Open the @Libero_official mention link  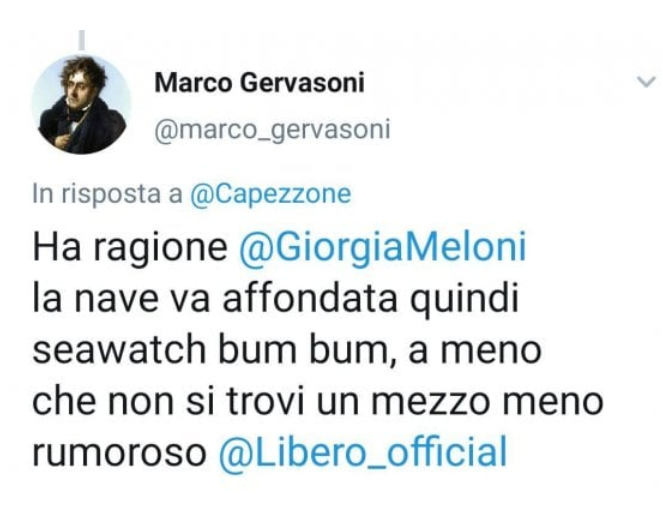pyautogui.click(x=363, y=452)
